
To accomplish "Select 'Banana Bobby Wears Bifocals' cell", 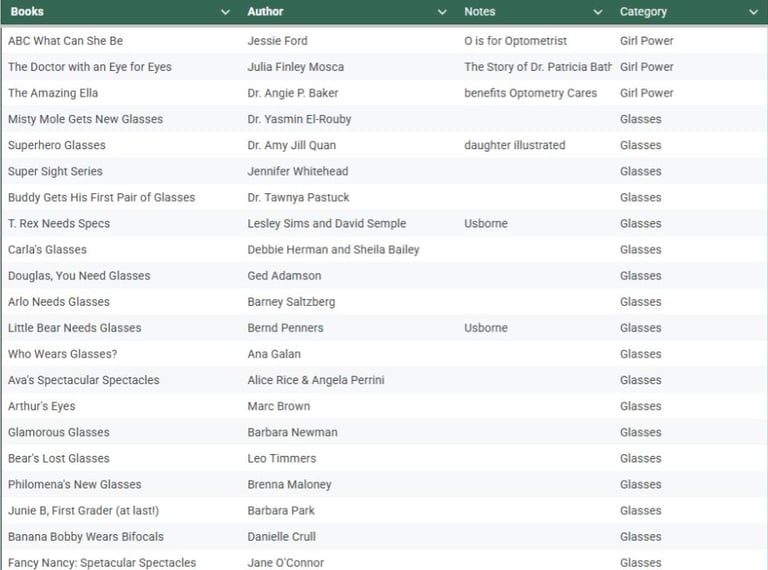I will (86, 537).
